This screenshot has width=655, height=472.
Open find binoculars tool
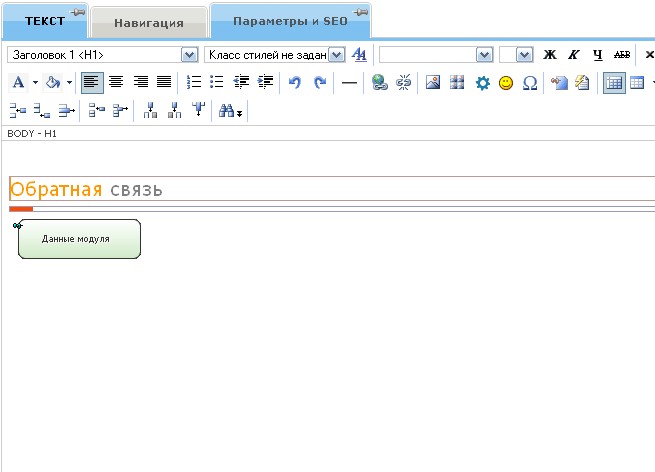[x=228, y=111]
